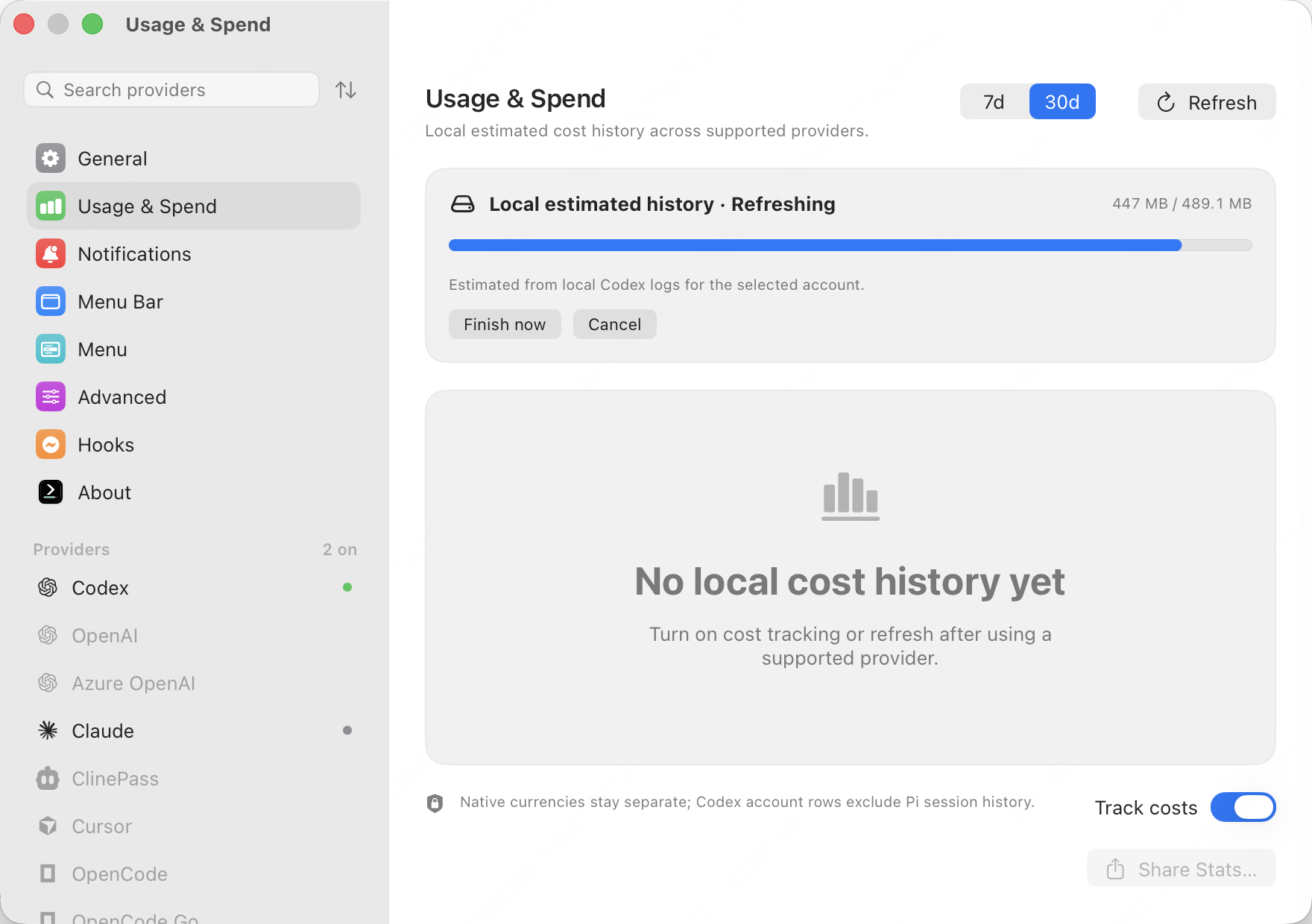Switch to the 30d range
The width and height of the screenshot is (1312, 924).
(1062, 101)
